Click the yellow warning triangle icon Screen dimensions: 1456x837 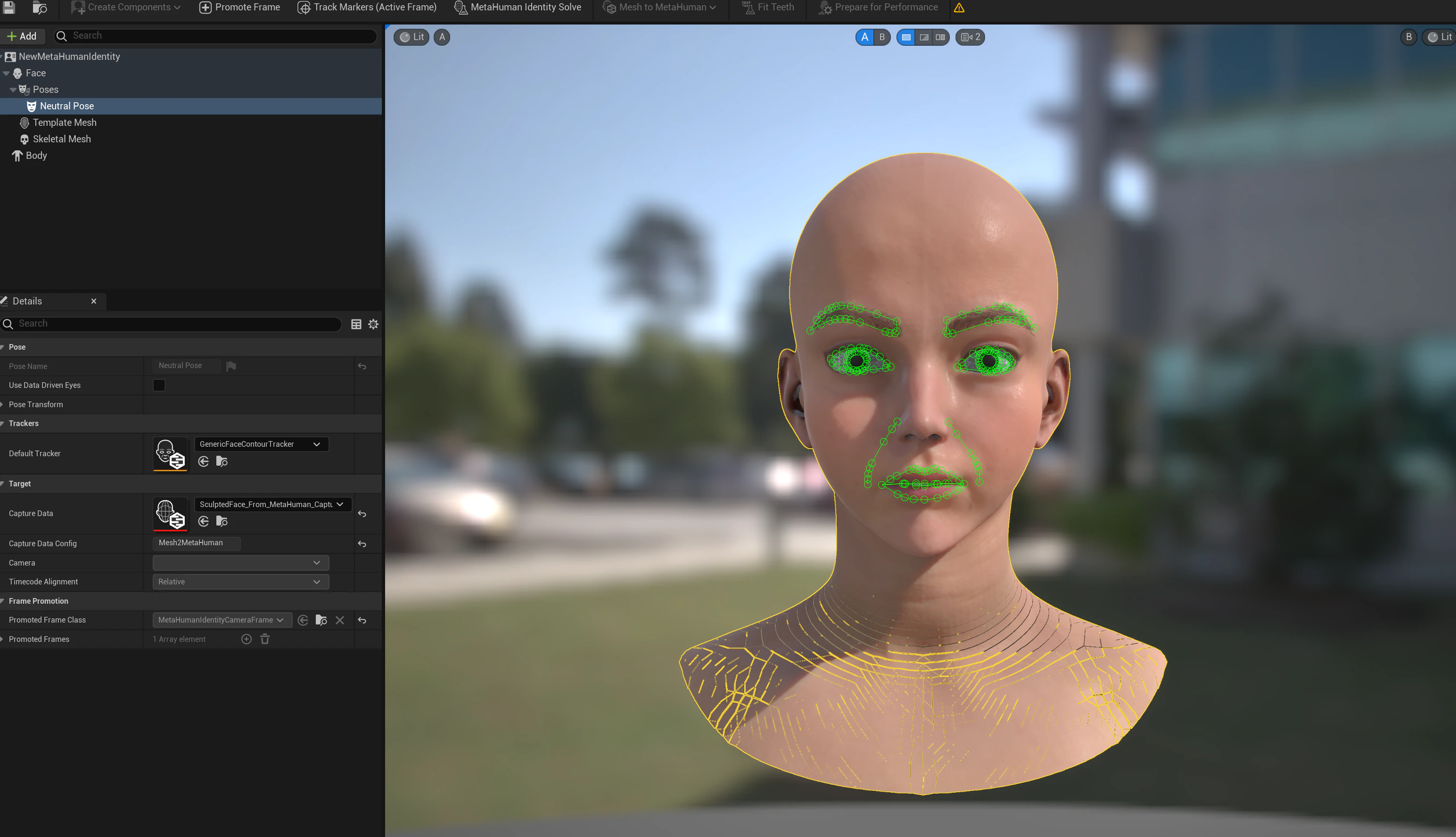[959, 8]
